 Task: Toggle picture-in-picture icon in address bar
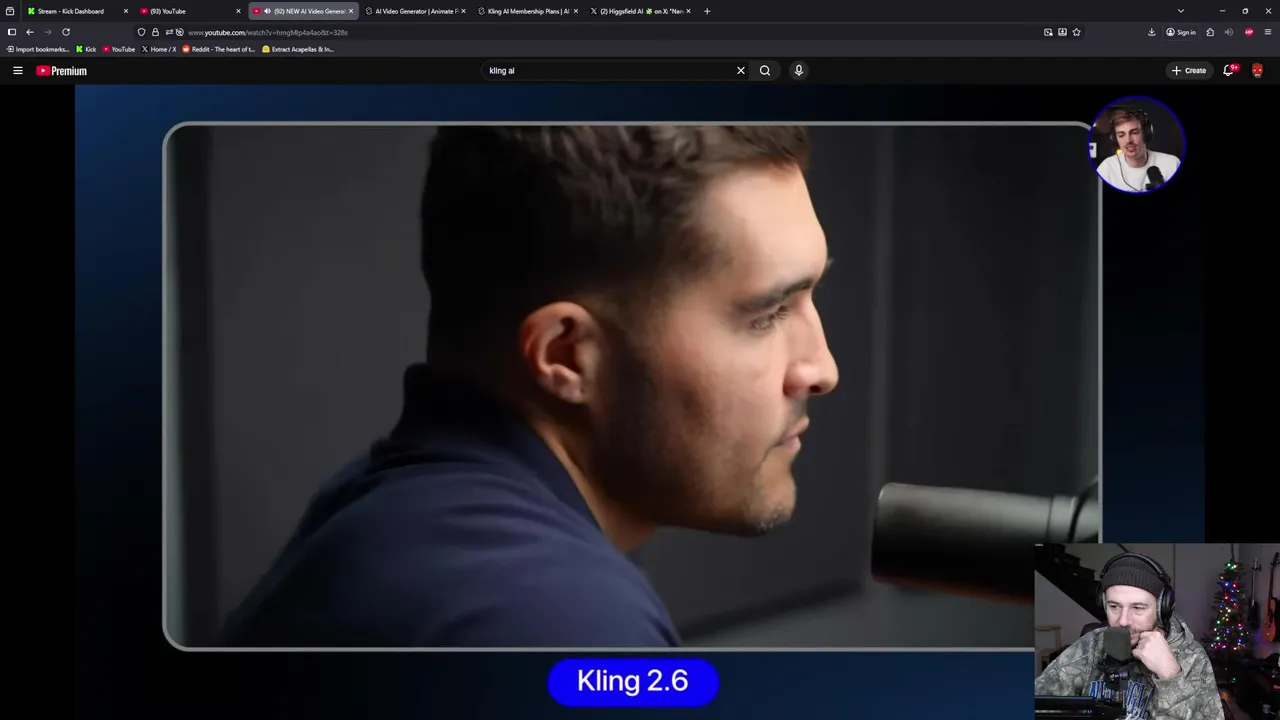point(1048,32)
